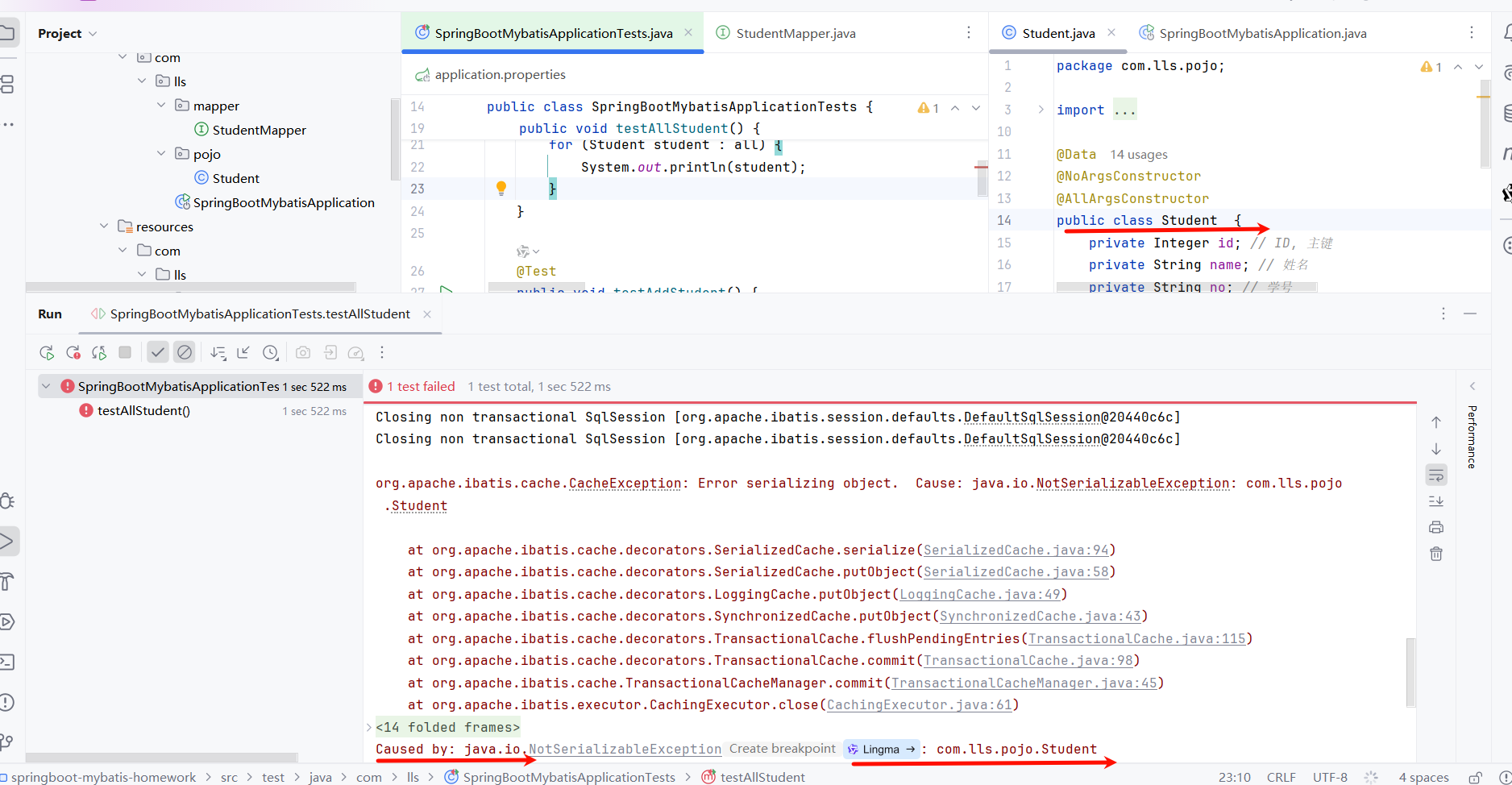Viewport: 1512px width, 785px height.
Task: Collapse the SpringBootMybatisApplicationTests test node
Action: [46, 386]
